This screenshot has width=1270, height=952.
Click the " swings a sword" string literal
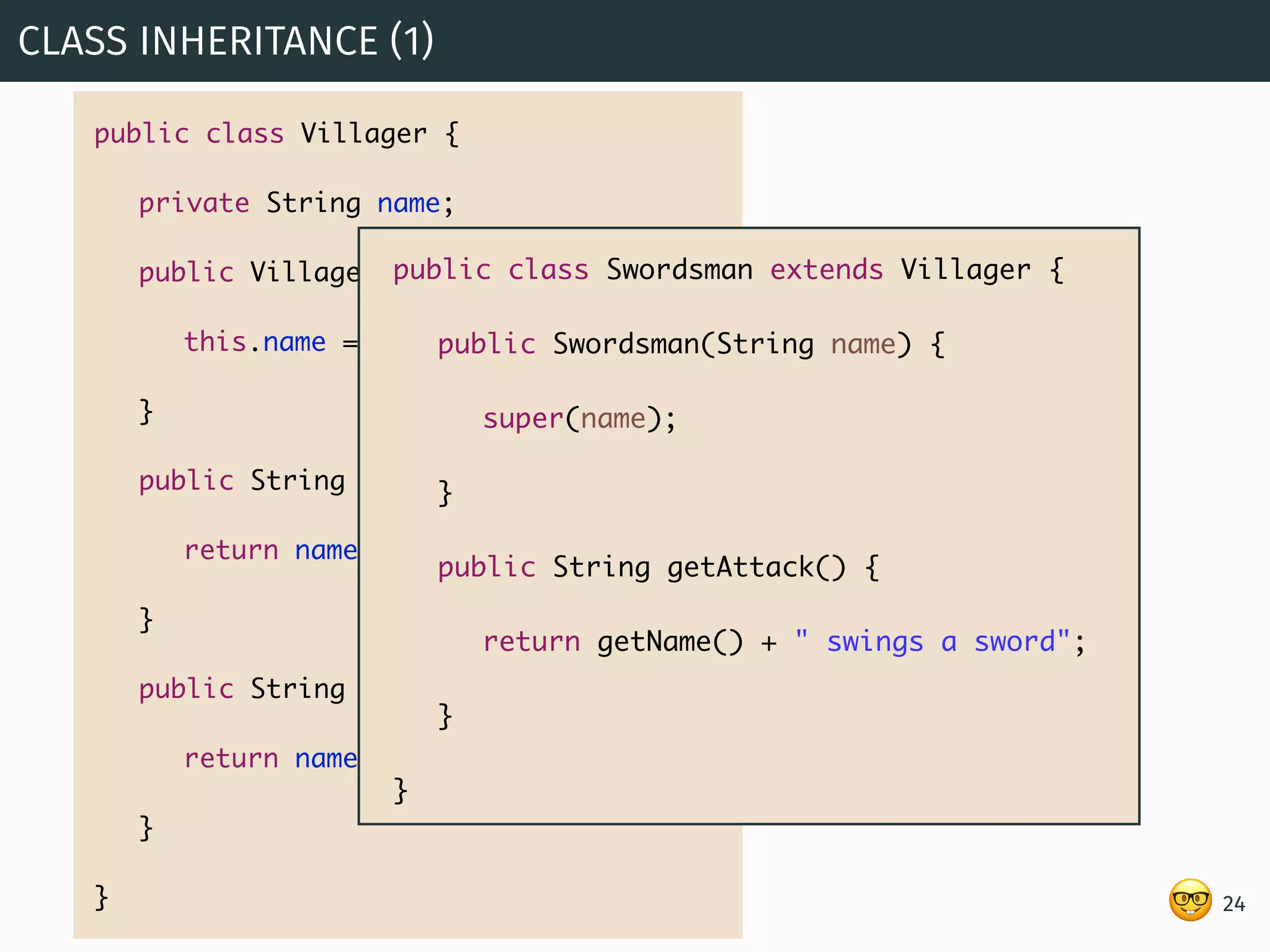932,641
